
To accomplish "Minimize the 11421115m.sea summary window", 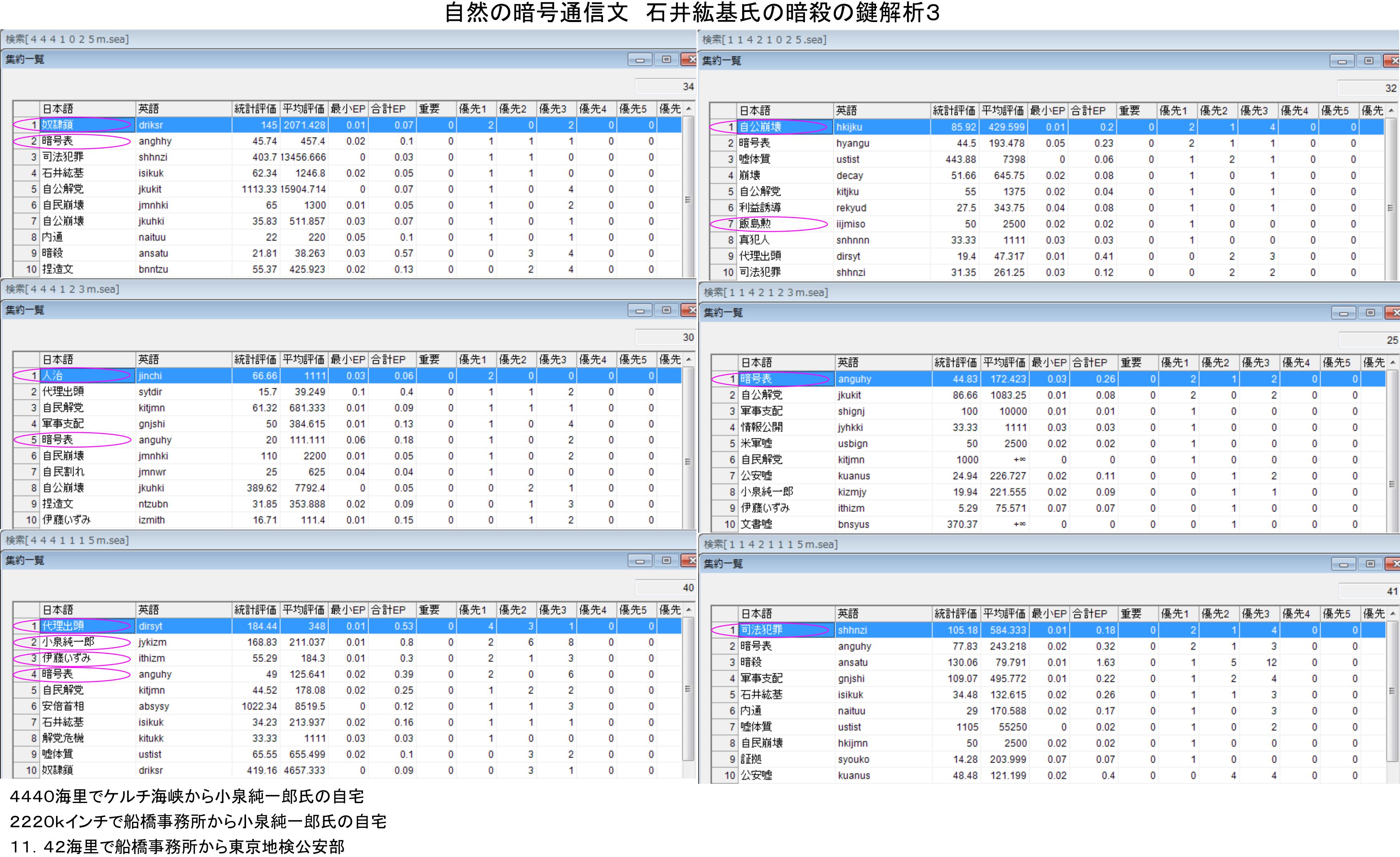I will point(1343,564).
